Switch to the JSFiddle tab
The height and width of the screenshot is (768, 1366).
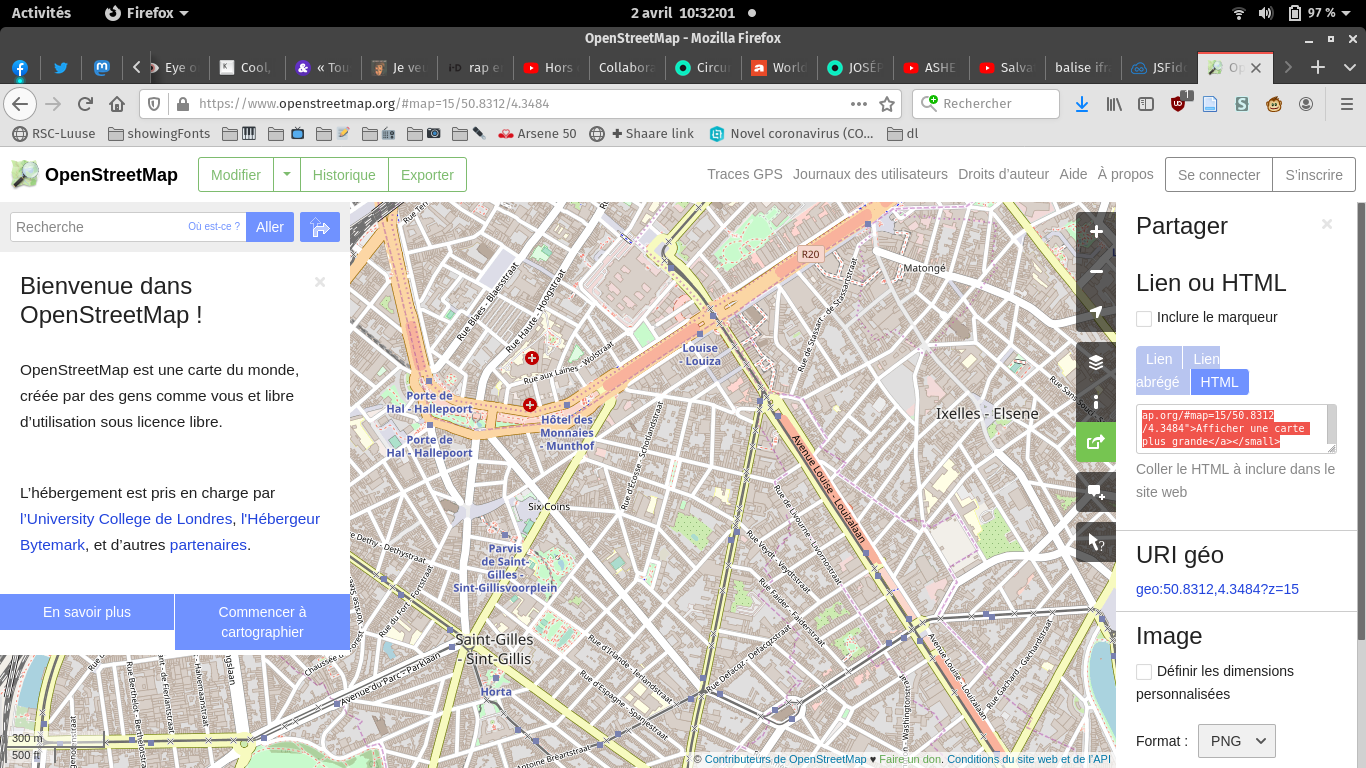(1158, 68)
